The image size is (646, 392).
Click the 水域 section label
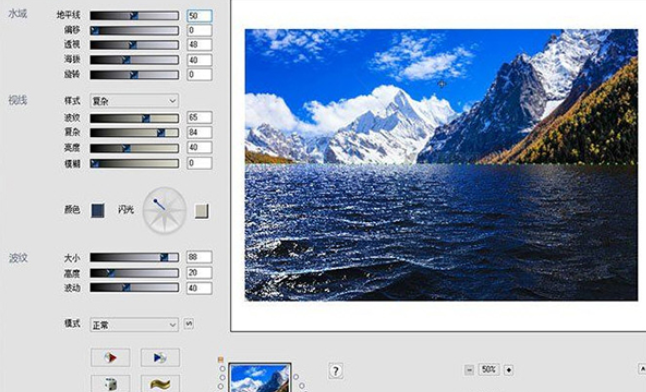tap(18, 14)
